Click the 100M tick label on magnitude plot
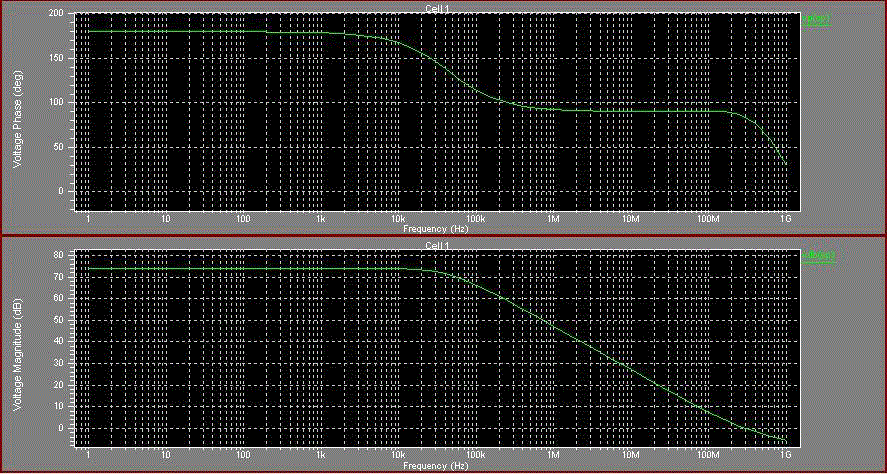Screen dimensions: 887x474 pos(708,457)
